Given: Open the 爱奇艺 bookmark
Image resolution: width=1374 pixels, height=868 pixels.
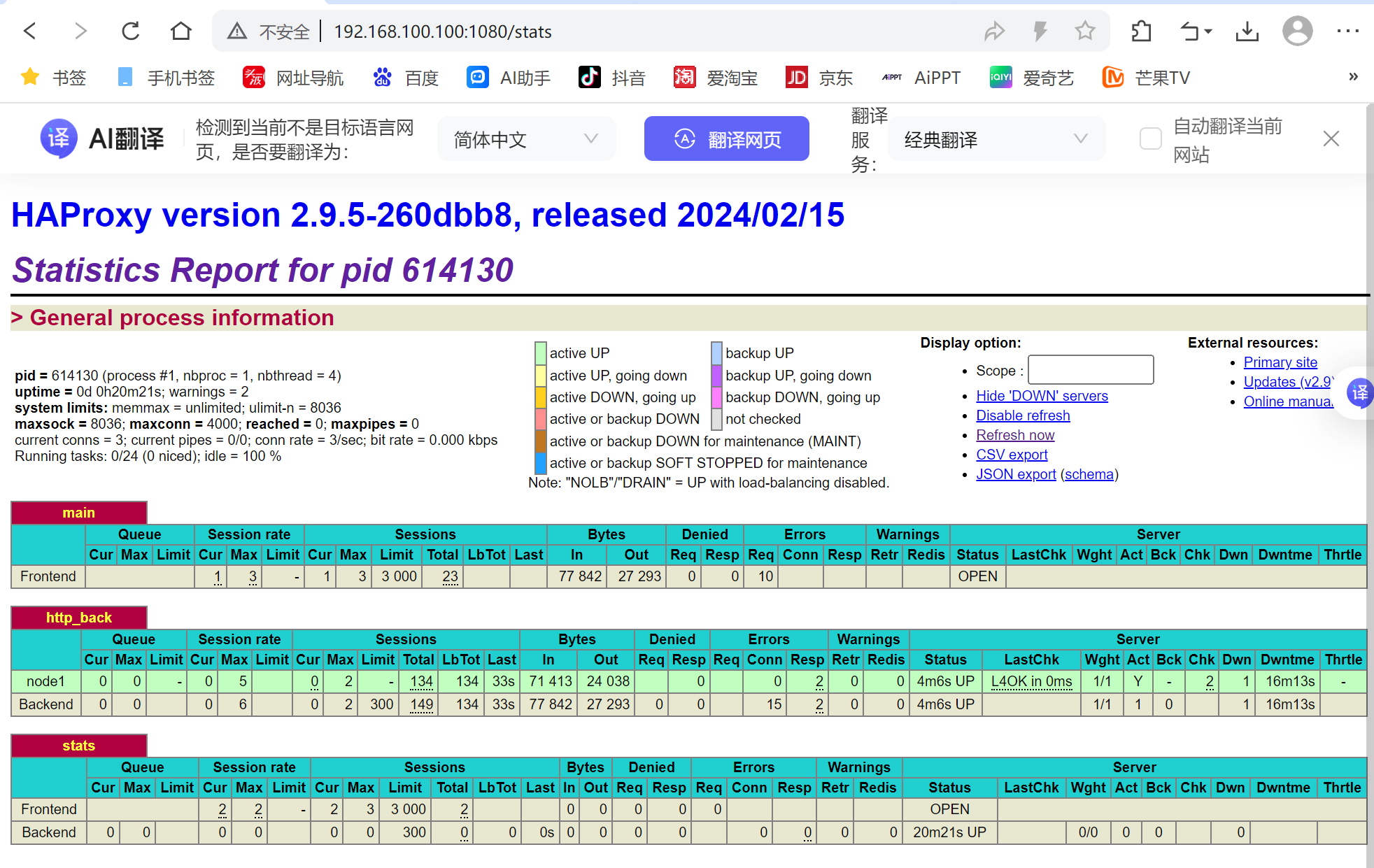Looking at the screenshot, I should pos(1032,78).
